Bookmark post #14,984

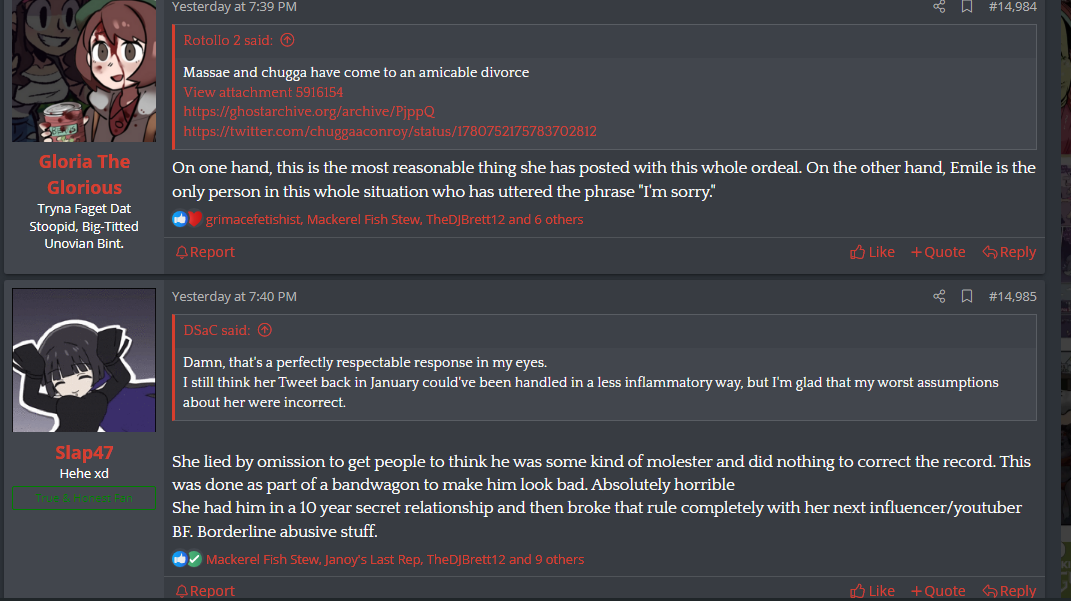coord(967,7)
